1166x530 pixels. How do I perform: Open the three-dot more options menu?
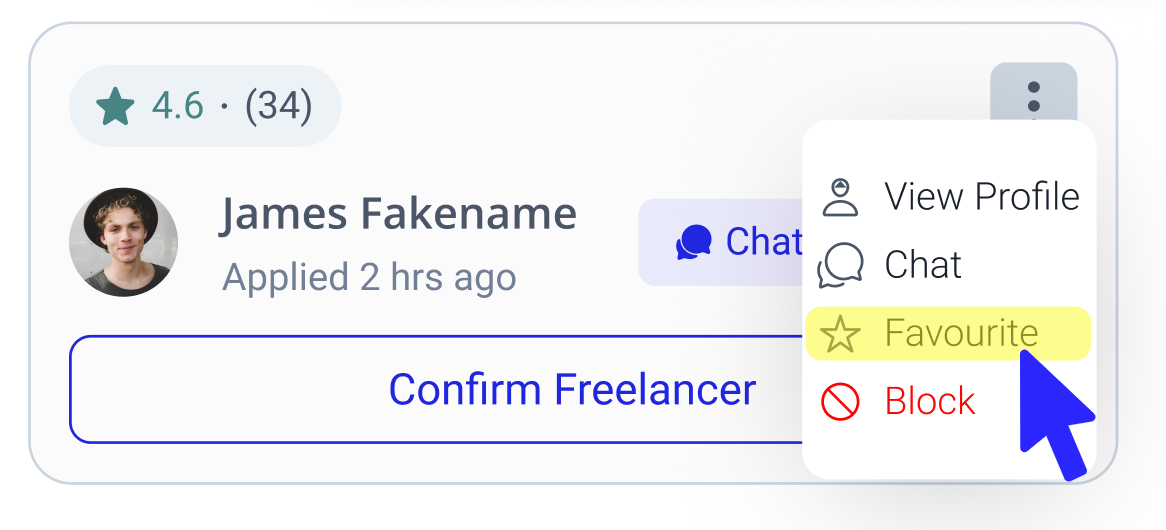1033,97
